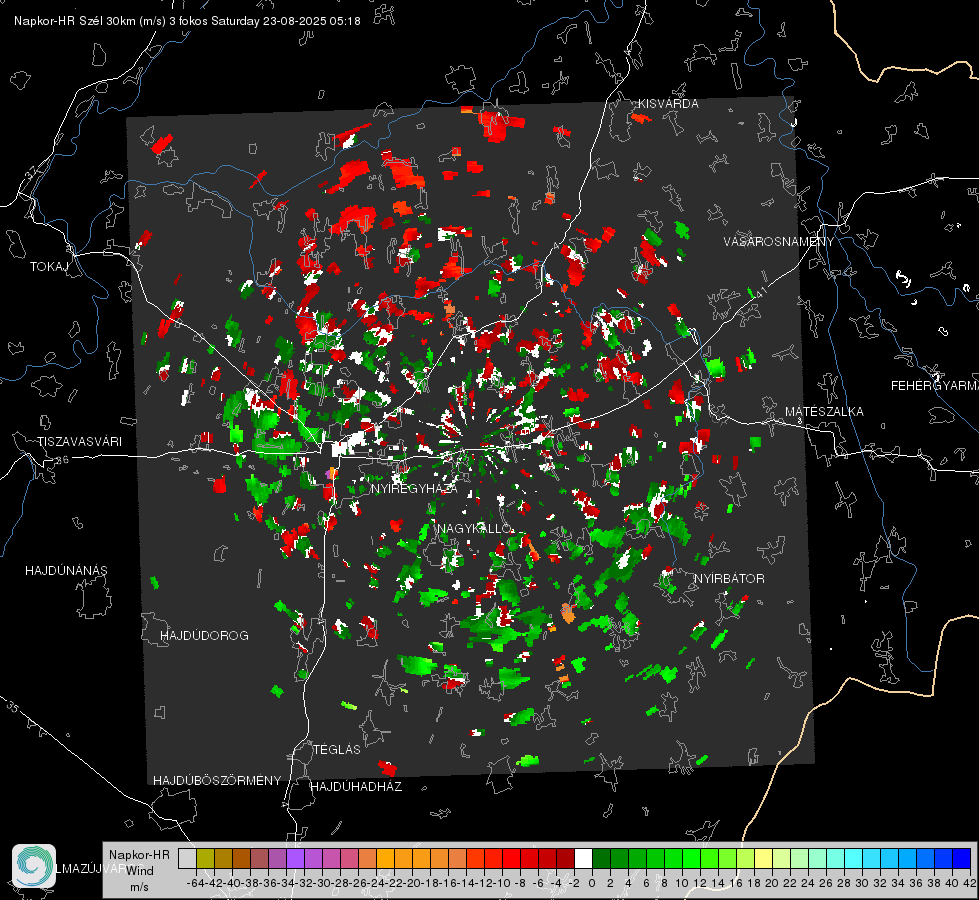Image resolution: width=979 pixels, height=900 pixels.
Task: Click the TISZAVASVÁRI city label
Action: (79, 442)
